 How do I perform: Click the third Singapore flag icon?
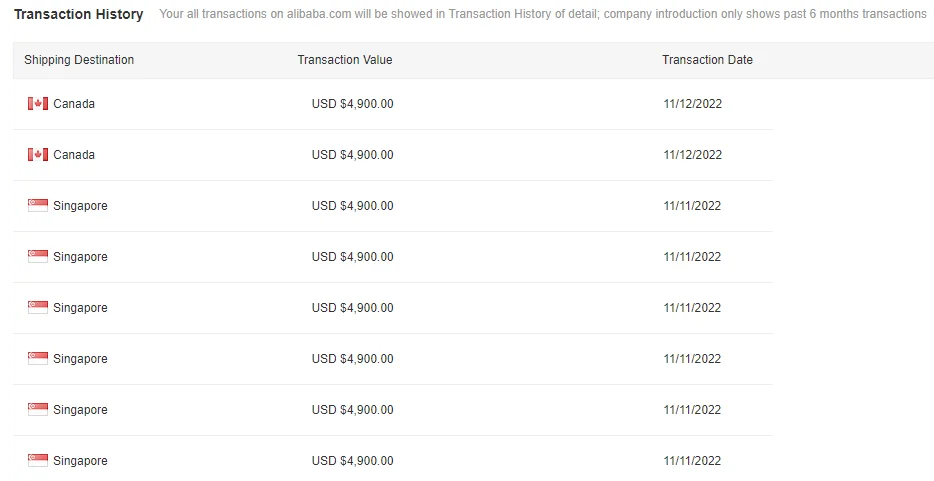point(38,307)
